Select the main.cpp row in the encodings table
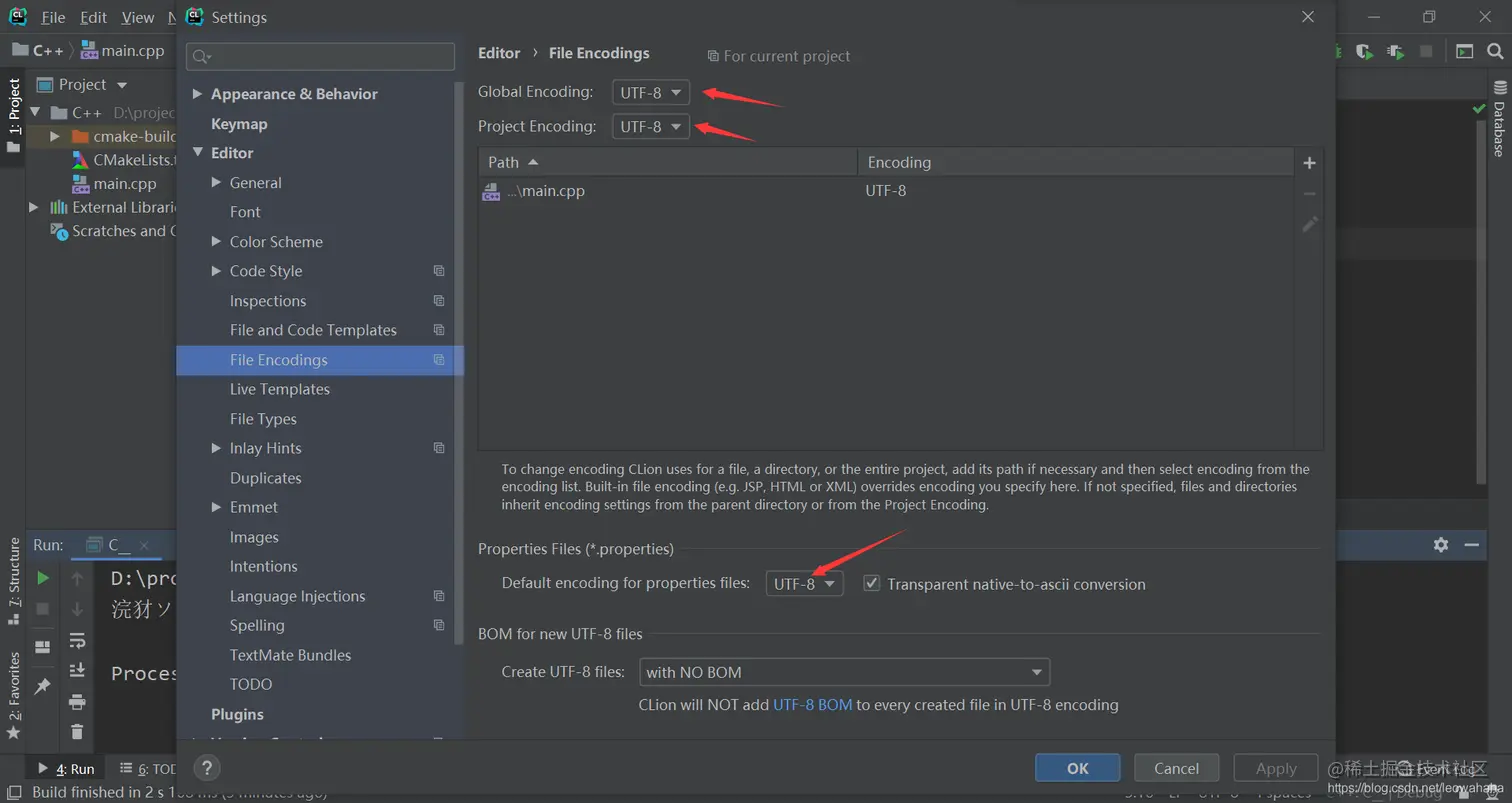The height and width of the screenshot is (803, 1512). coord(886,191)
